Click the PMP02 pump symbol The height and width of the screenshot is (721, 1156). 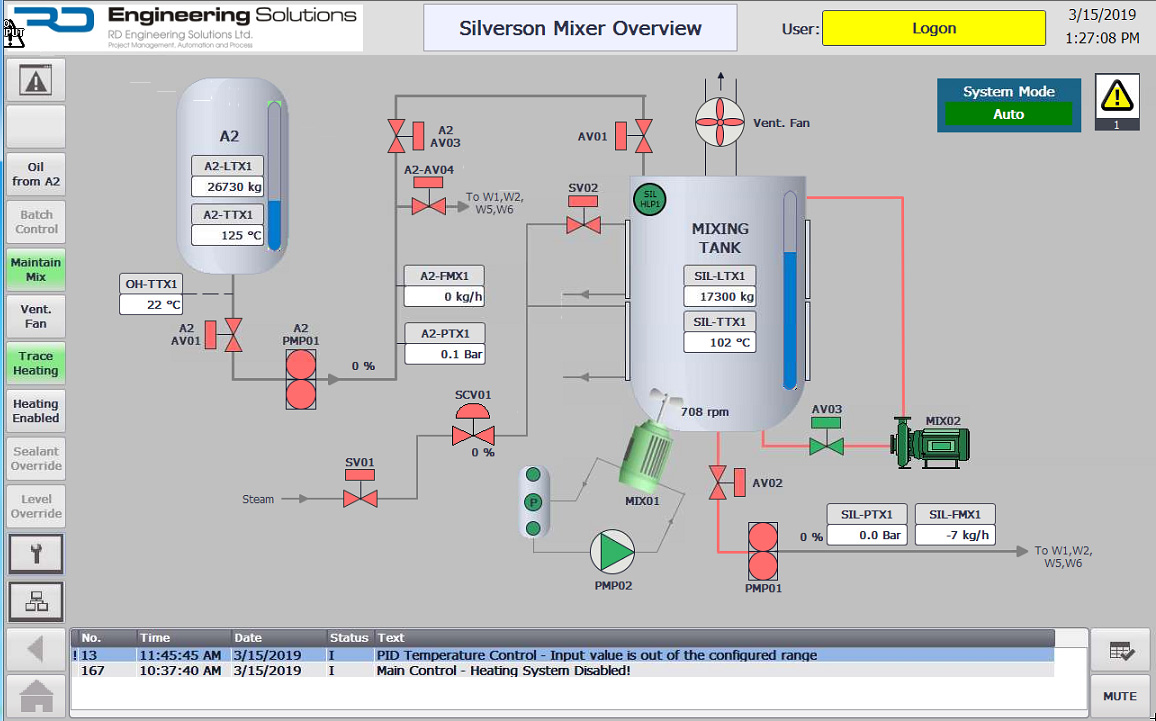tap(612, 551)
